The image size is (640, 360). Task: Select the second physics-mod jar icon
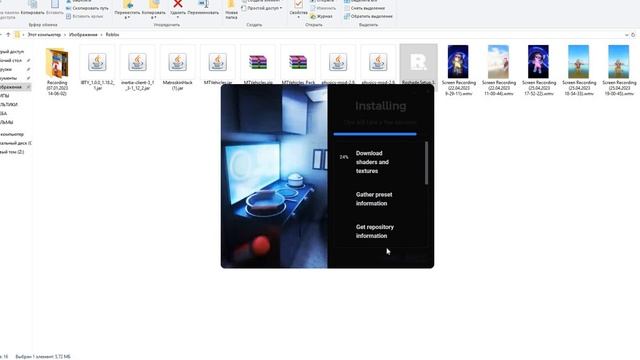coord(378,62)
